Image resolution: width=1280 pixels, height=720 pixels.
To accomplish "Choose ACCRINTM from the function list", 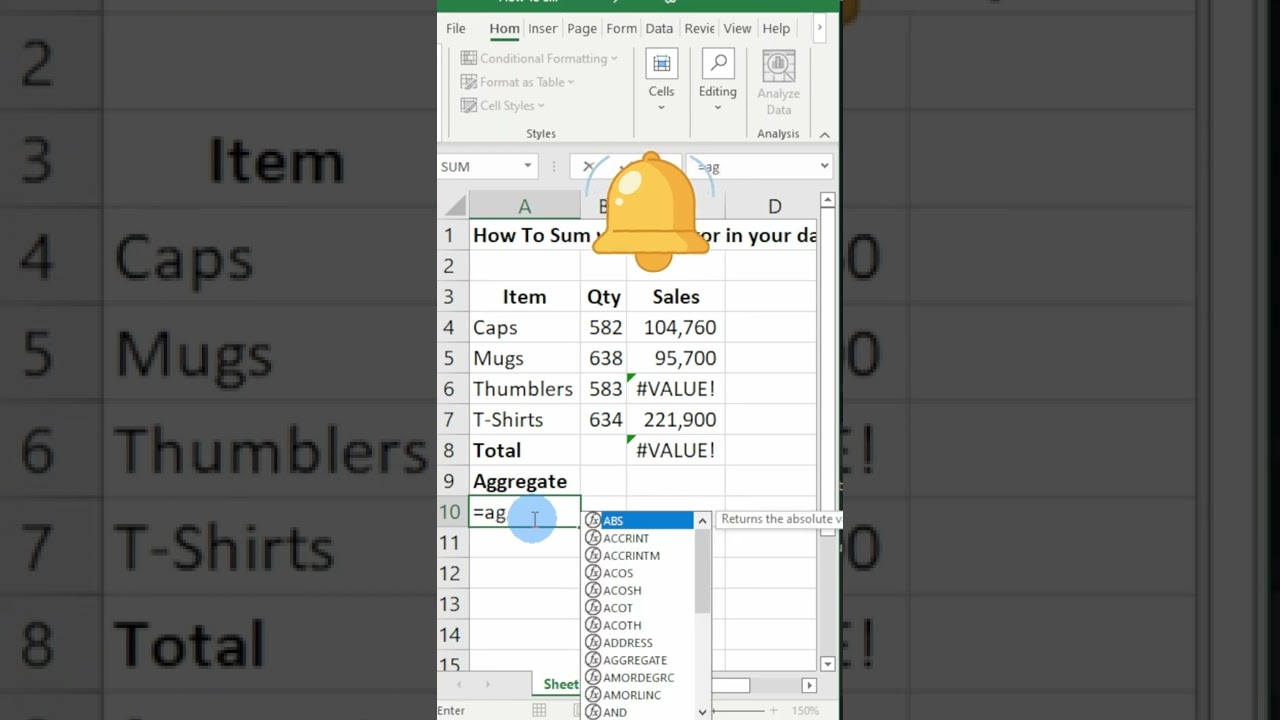I will [638, 555].
